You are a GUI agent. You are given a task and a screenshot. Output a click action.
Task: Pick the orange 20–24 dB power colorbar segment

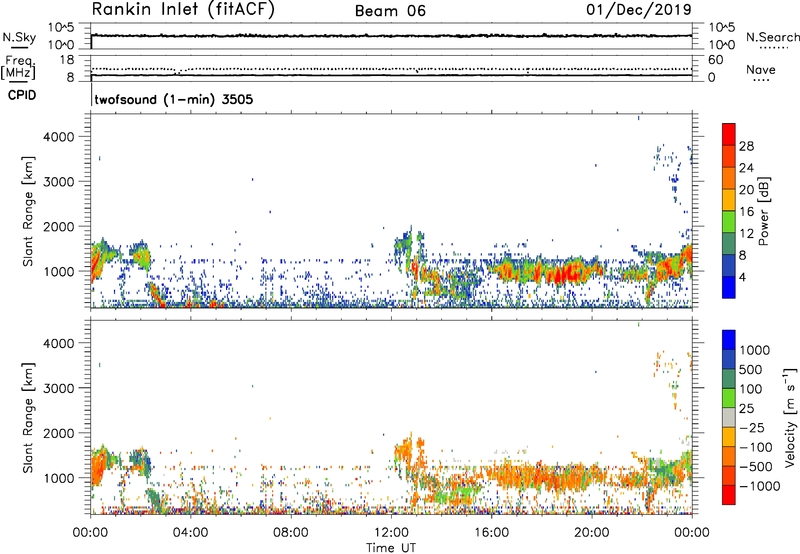click(729, 178)
